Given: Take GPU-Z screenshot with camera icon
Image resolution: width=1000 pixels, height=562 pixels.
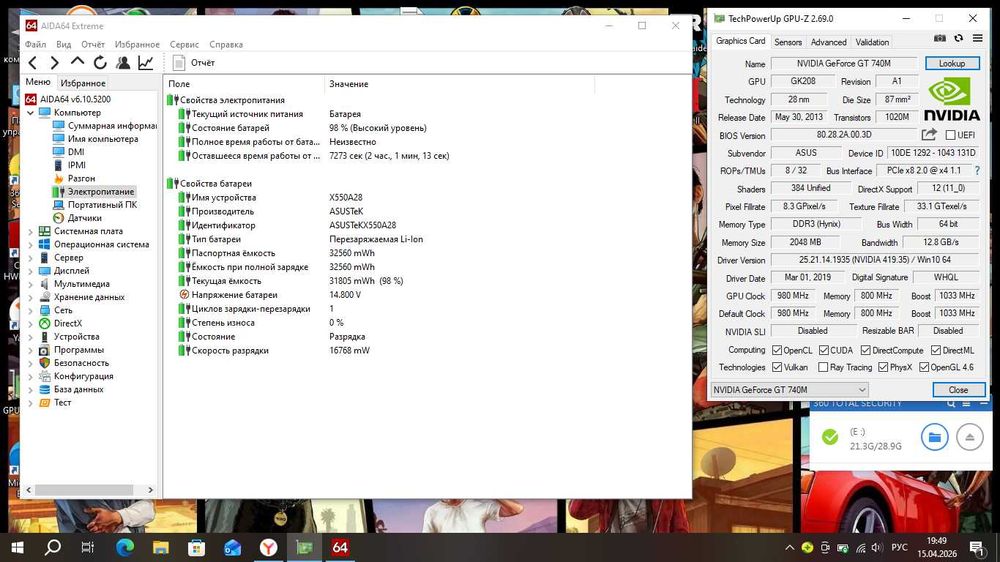Looking at the screenshot, I should click(x=939, y=38).
